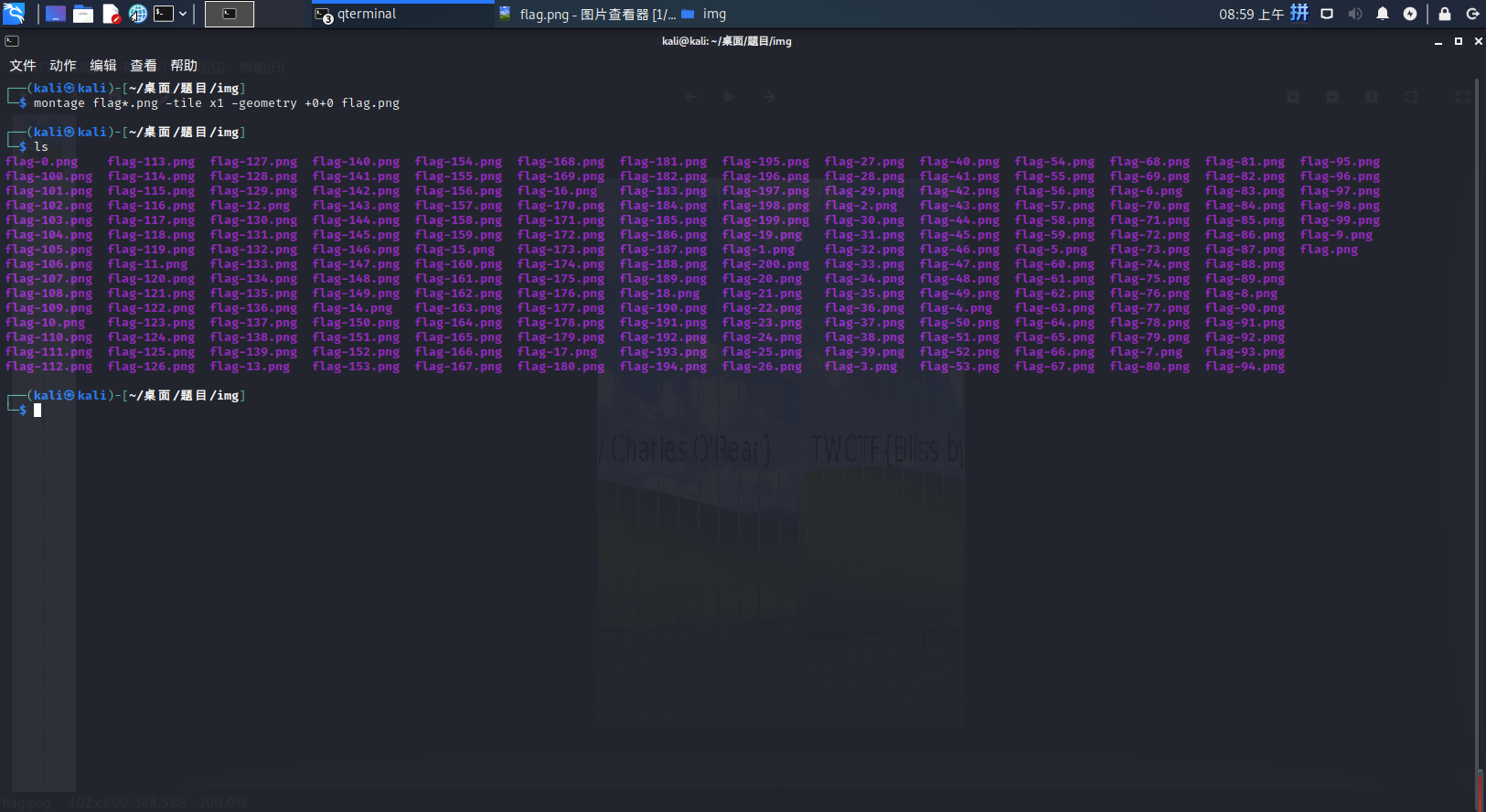Image resolution: width=1486 pixels, height=812 pixels.
Task: Open the file manager launcher
Action: [83, 14]
